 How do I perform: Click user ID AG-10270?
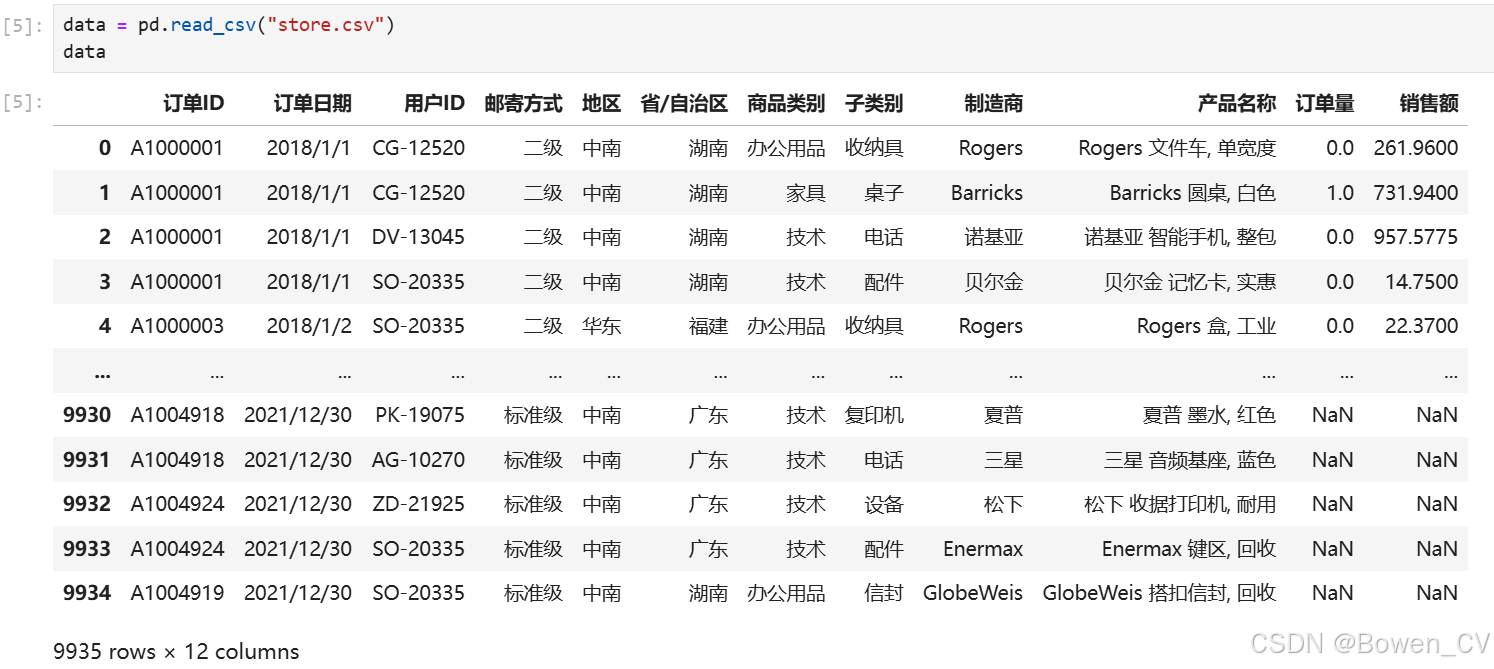418,460
